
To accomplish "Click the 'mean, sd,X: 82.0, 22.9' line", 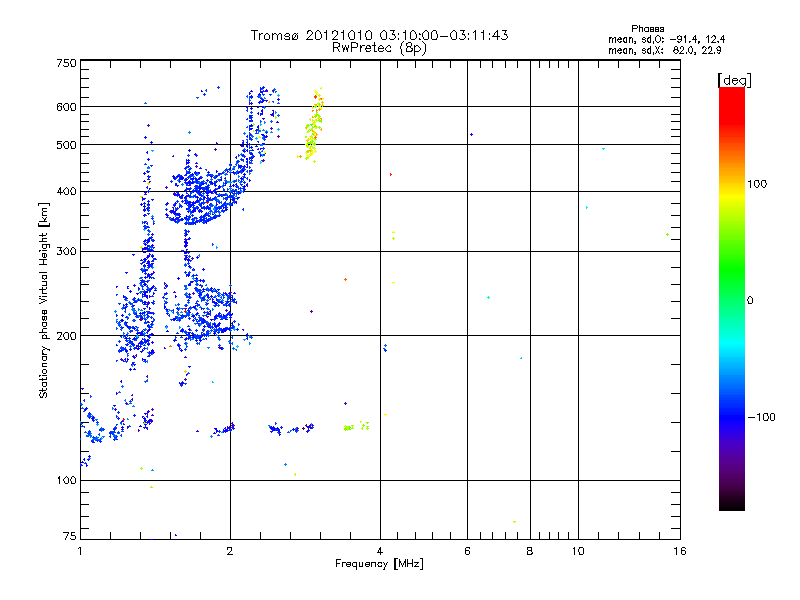I will (665, 51).
